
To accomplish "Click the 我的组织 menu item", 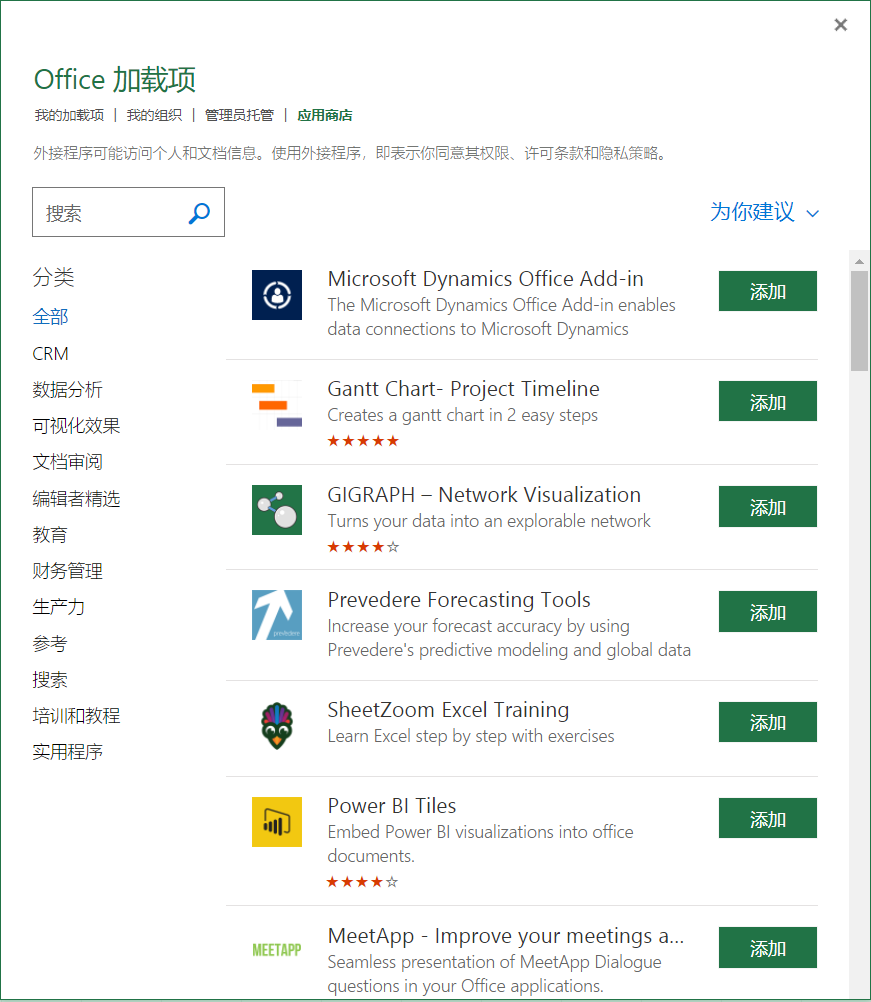I will 154,114.
